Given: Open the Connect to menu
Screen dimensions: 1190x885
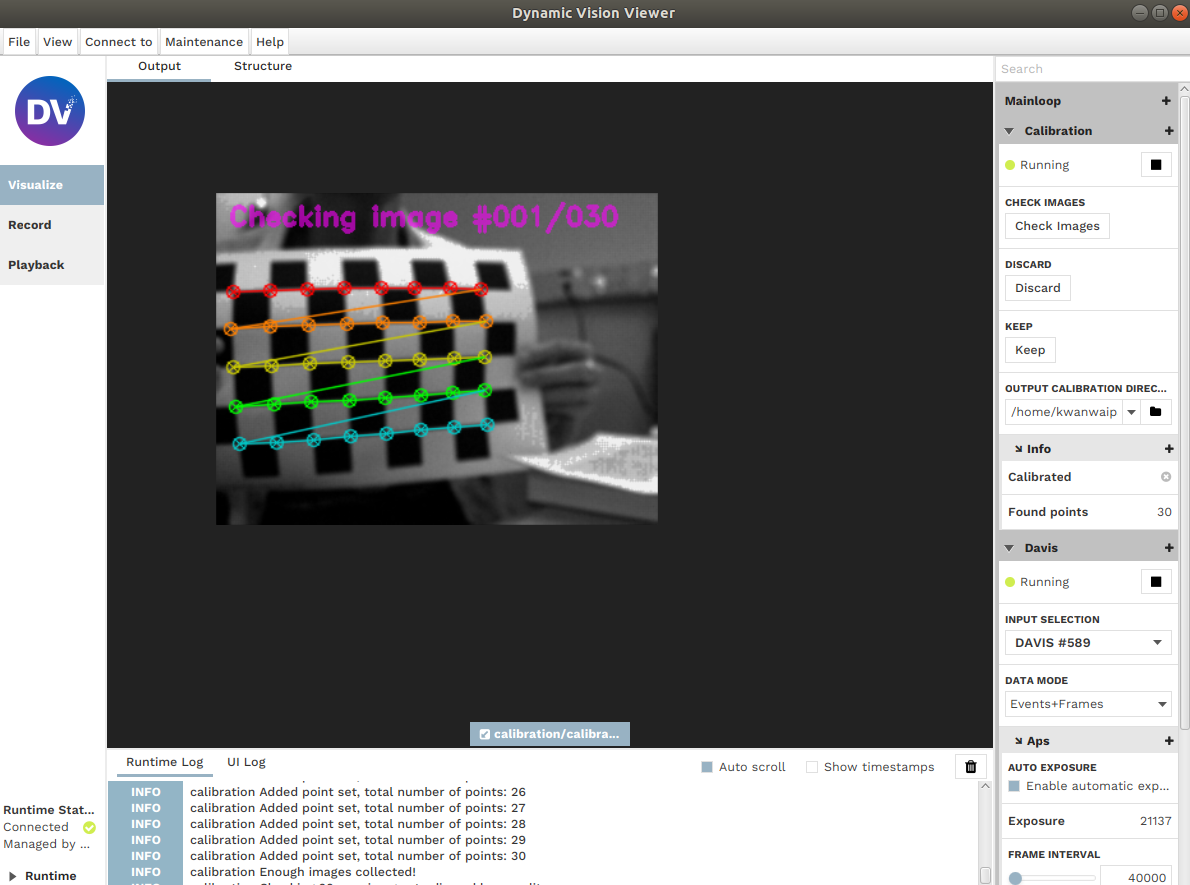Looking at the screenshot, I should tap(118, 42).
